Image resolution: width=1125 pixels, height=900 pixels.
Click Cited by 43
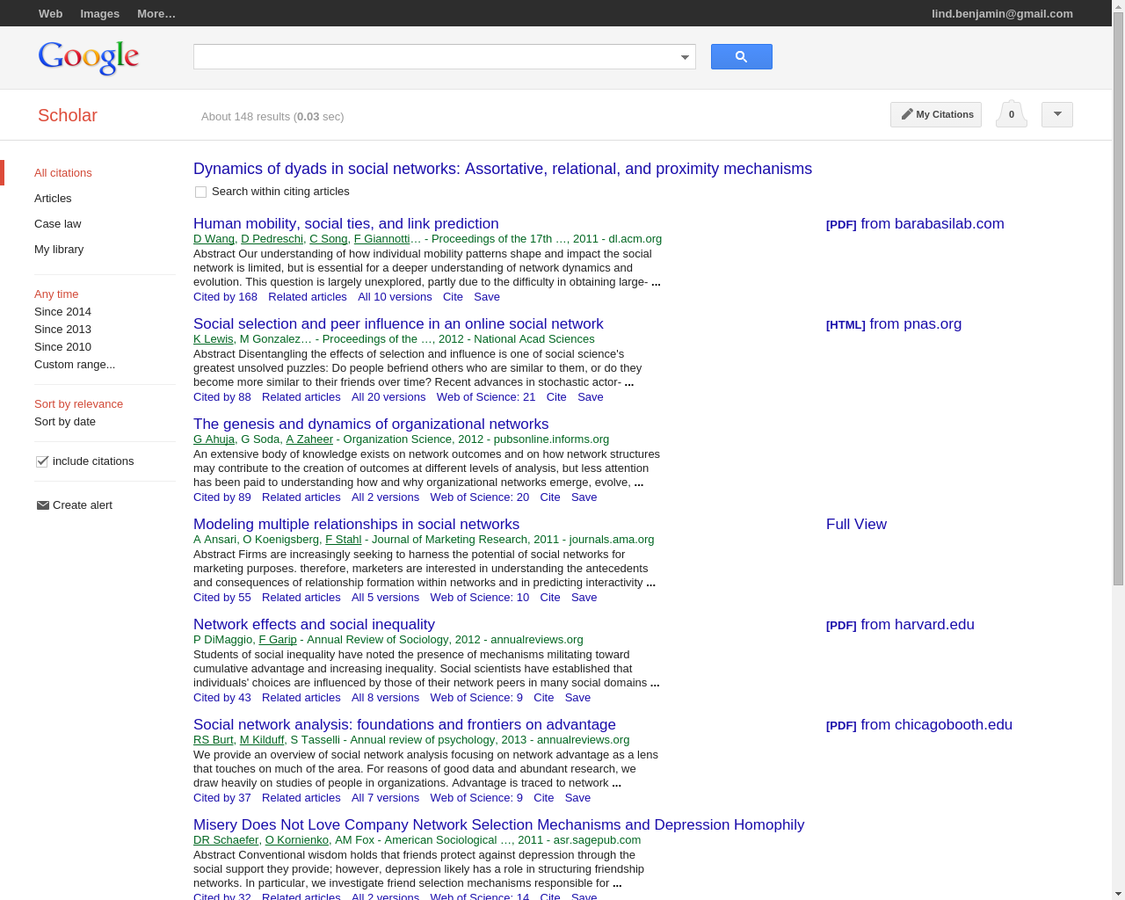point(222,698)
